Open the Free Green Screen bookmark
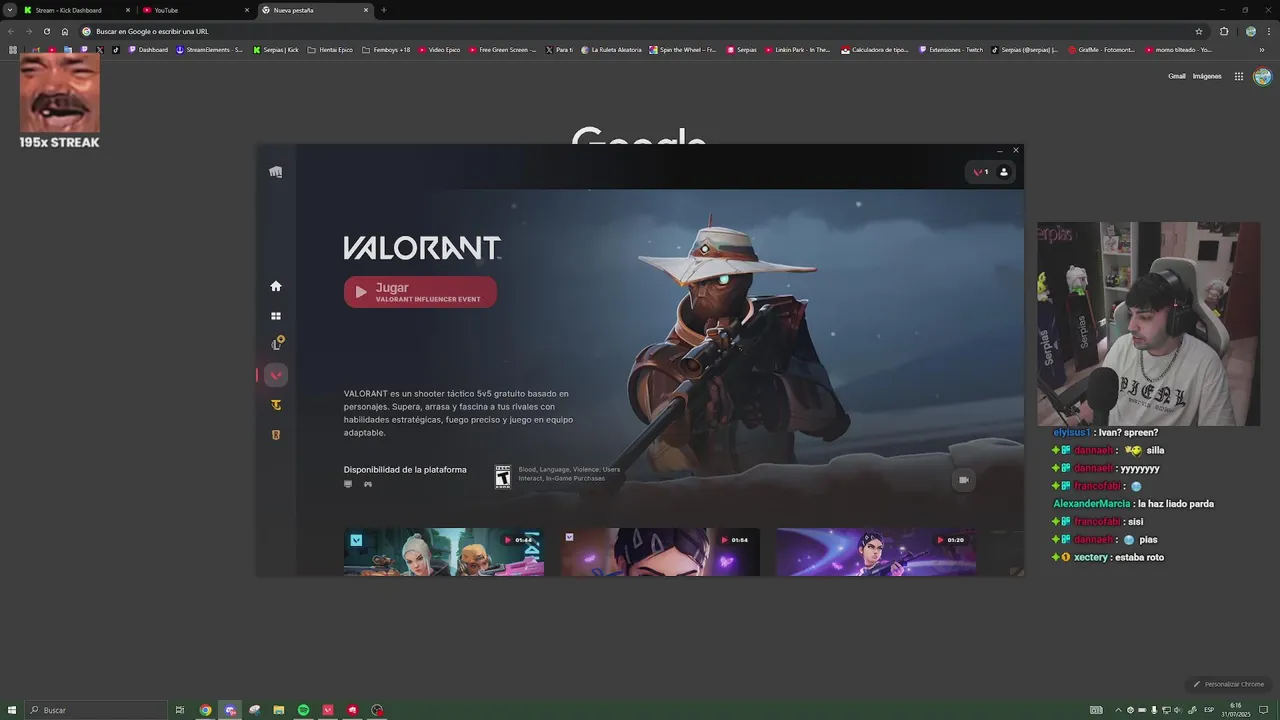This screenshot has height=720, width=1280. point(502,49)
